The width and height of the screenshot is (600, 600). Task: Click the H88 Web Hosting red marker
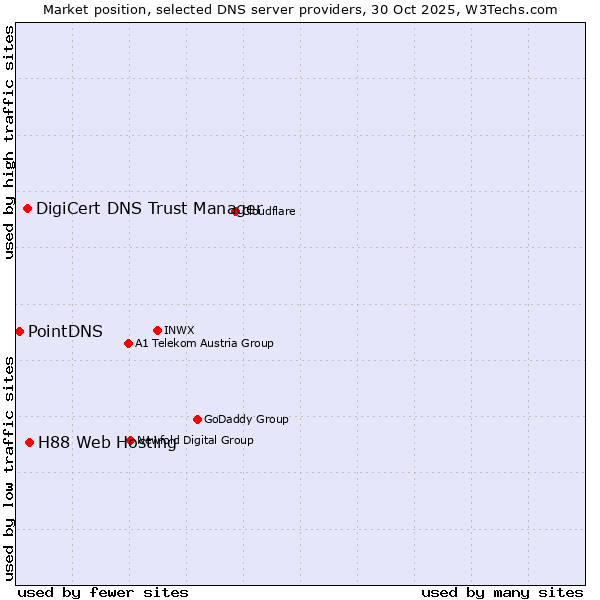(29, 442)
